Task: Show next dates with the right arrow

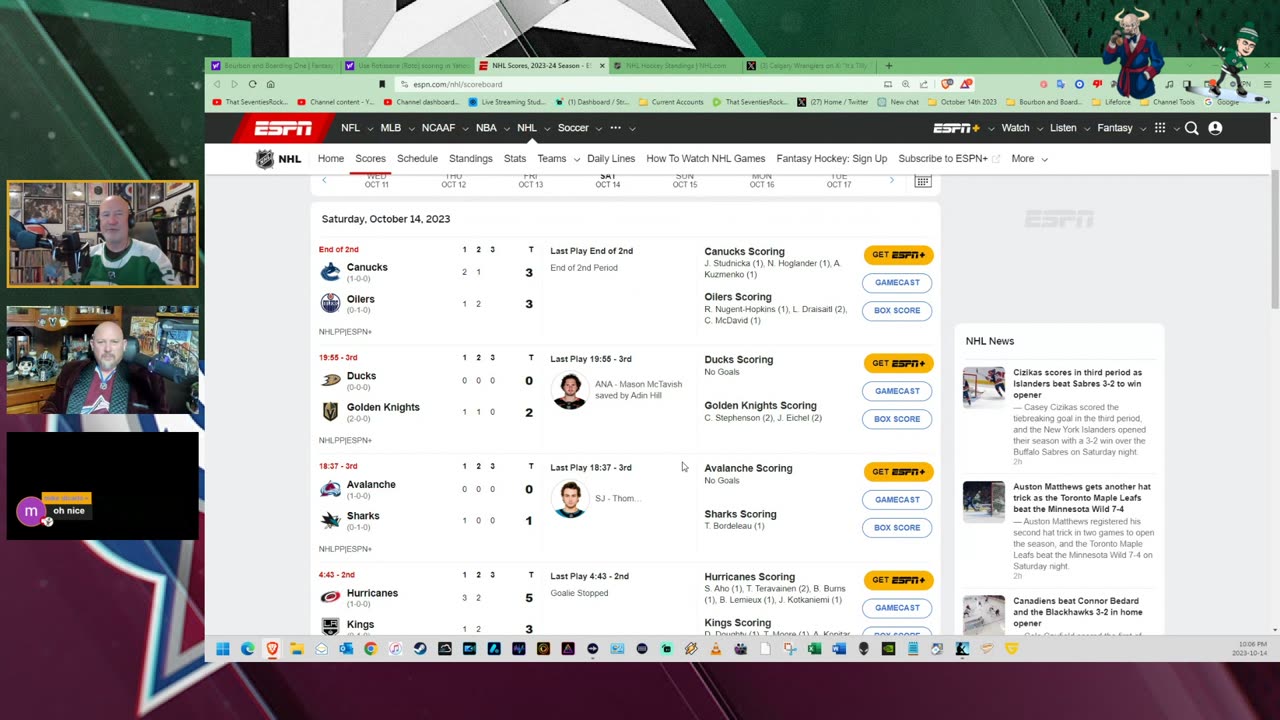Action: 892,180
